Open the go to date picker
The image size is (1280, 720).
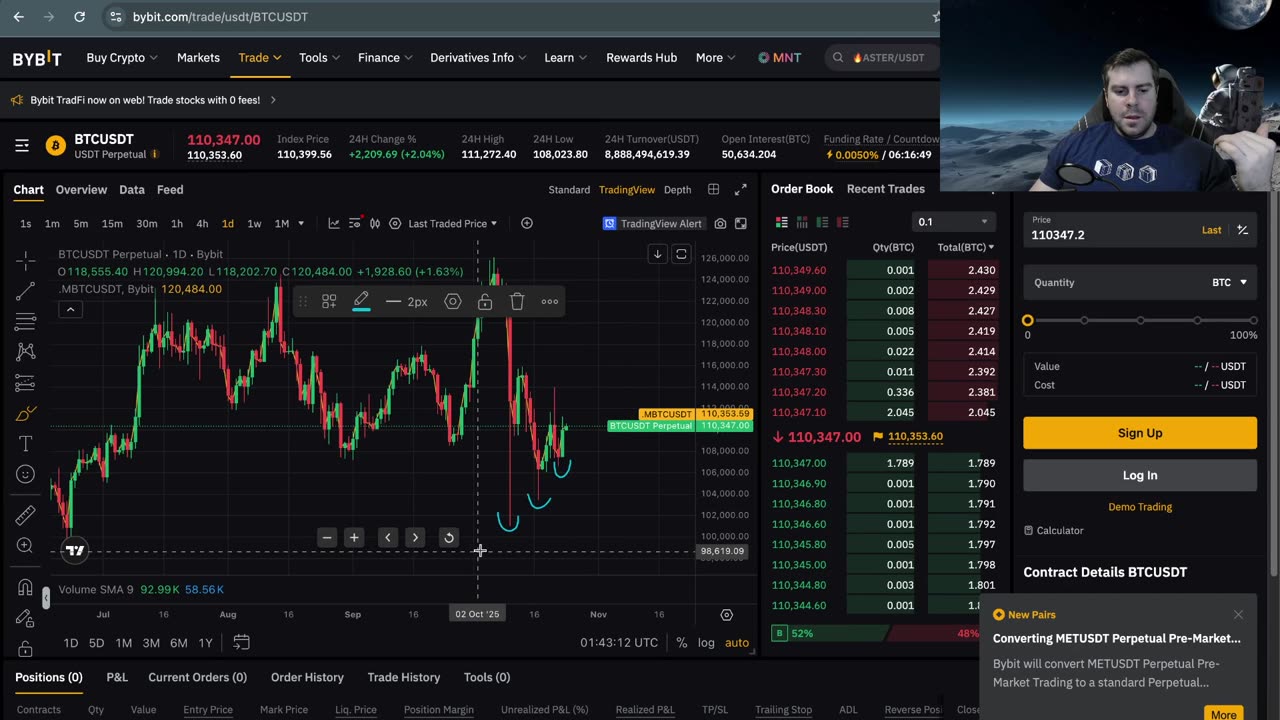(x=241, y=642)
